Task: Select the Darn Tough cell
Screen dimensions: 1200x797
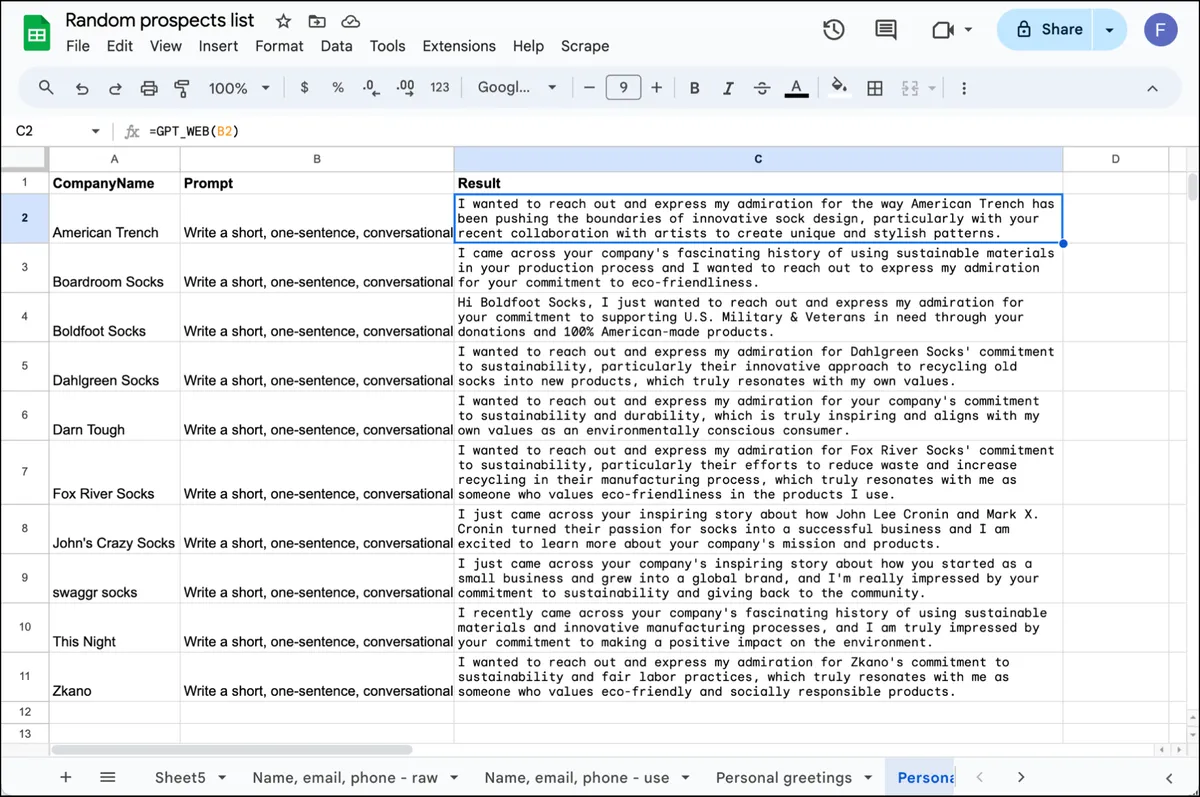Action: coord(115,416)
